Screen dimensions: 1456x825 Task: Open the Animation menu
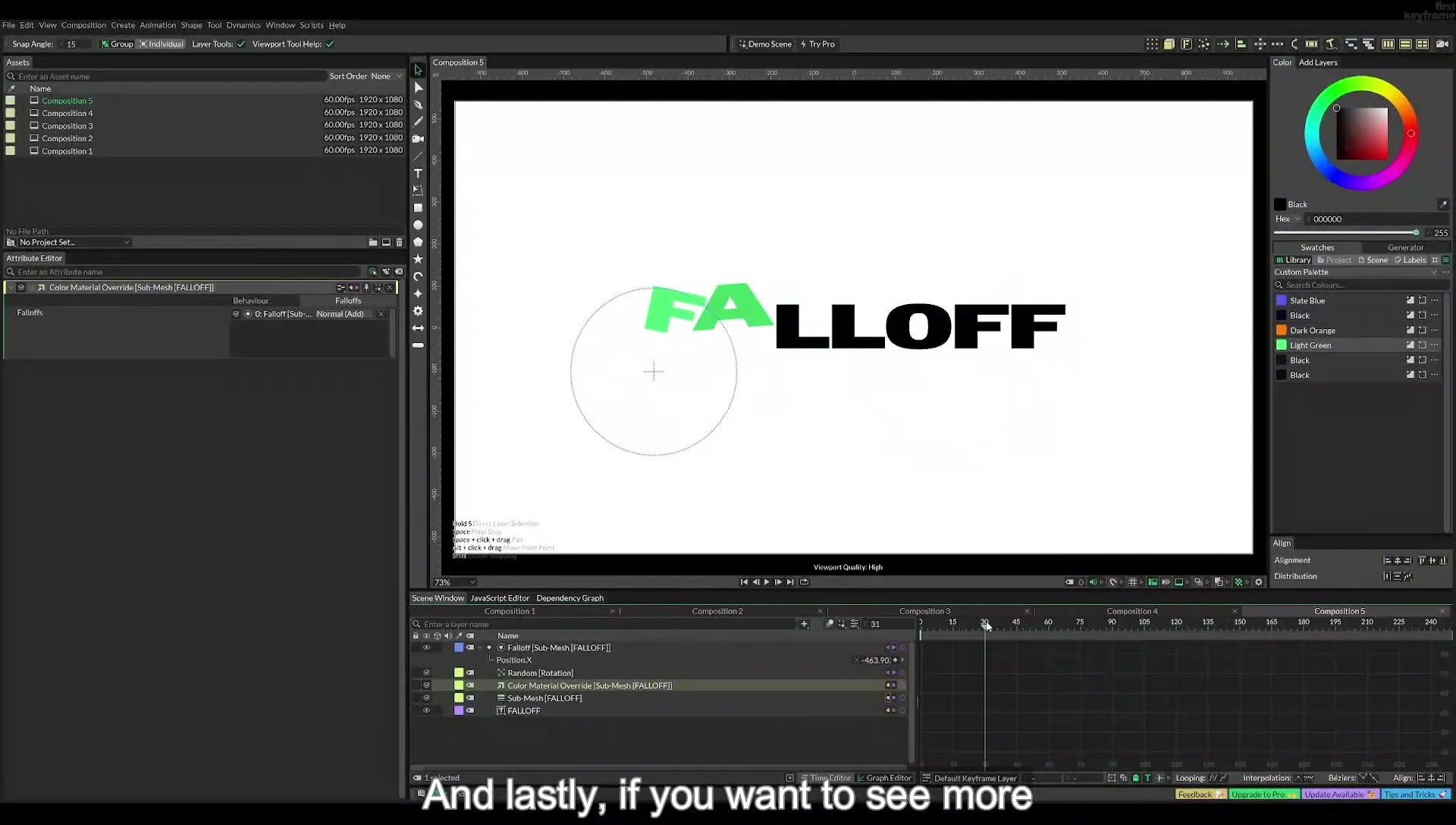pyautogui.click(x=158, y=25)
